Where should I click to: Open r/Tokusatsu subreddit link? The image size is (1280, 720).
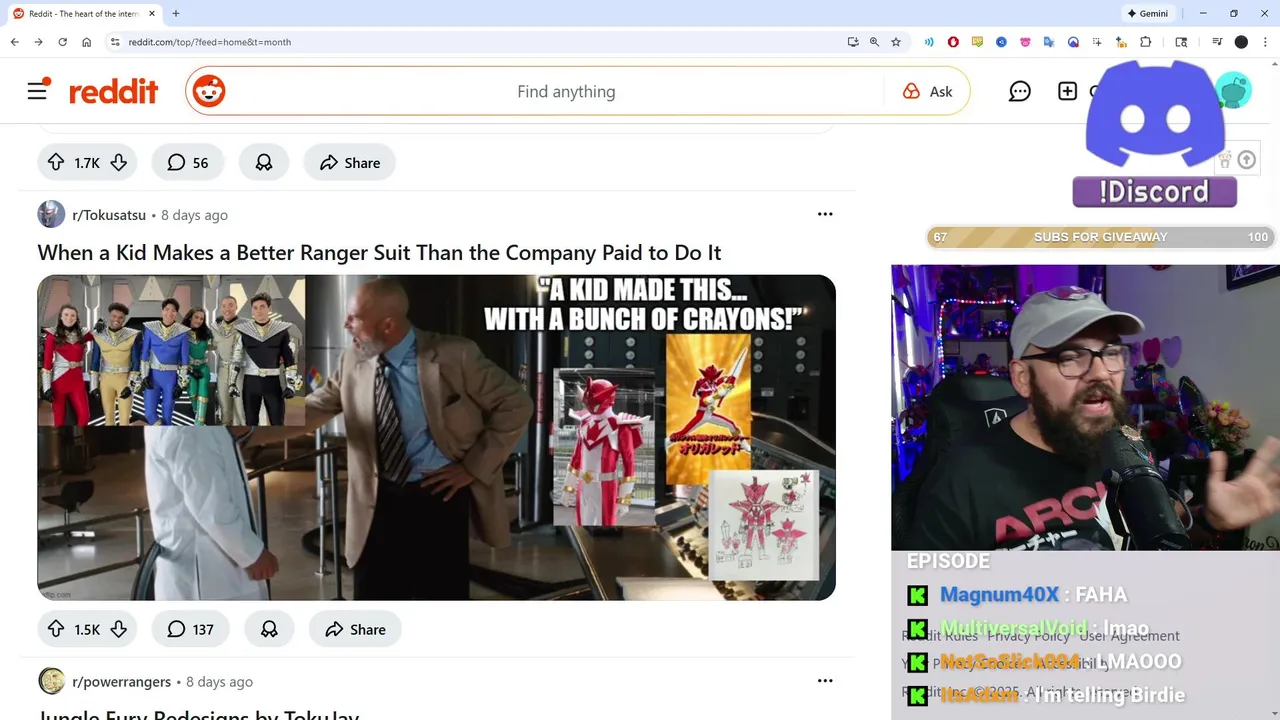(x=109, y=215)
